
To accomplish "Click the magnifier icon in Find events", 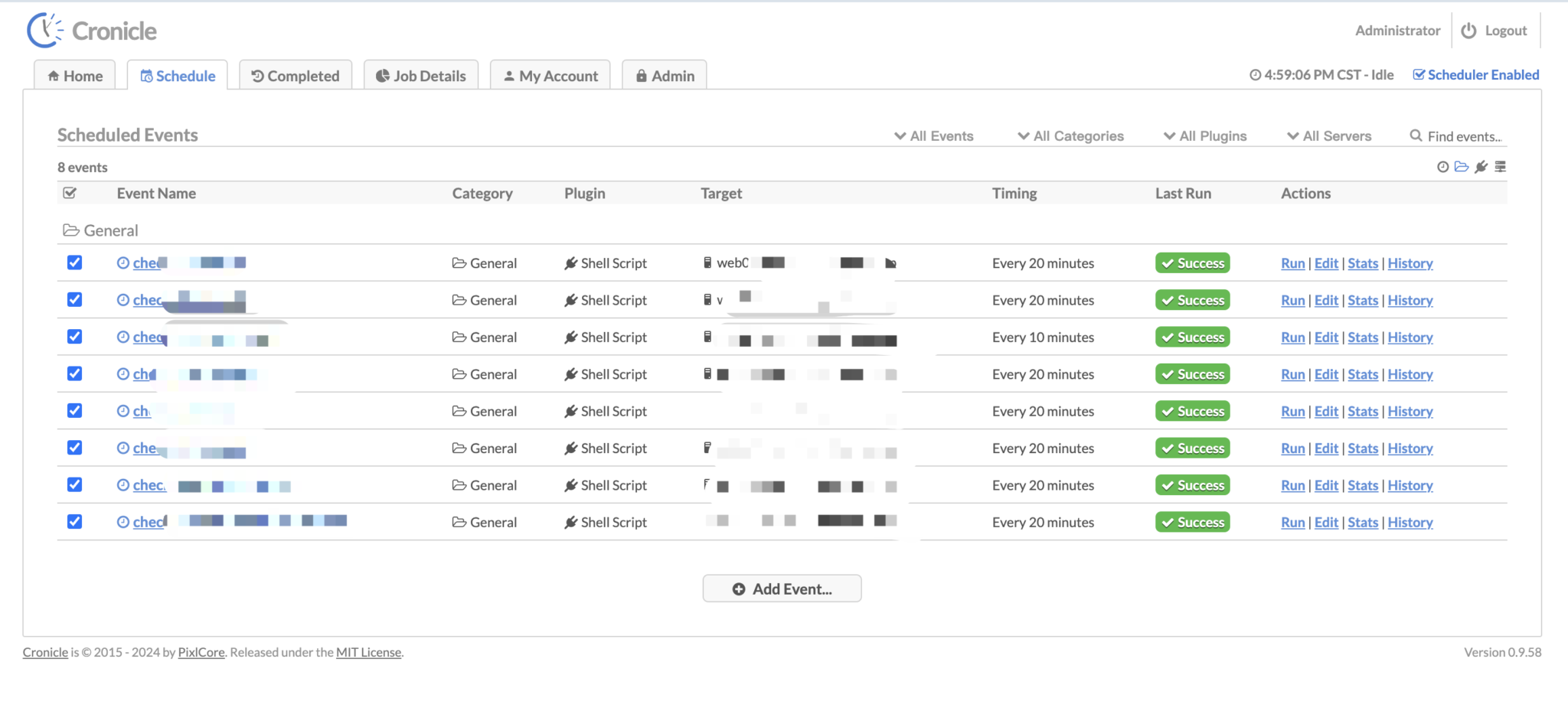I will pyautogui.click(x=1416, y=135).
